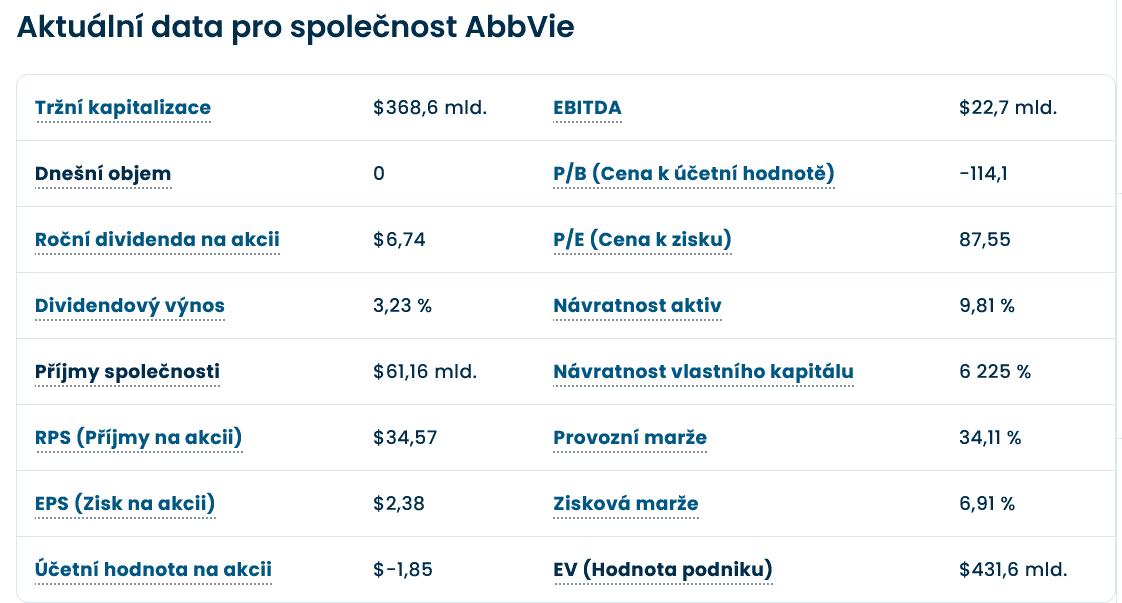1122x603 pixels.
Task: Click the 87,55 P/E ratio value
Action: coord(984,240)
